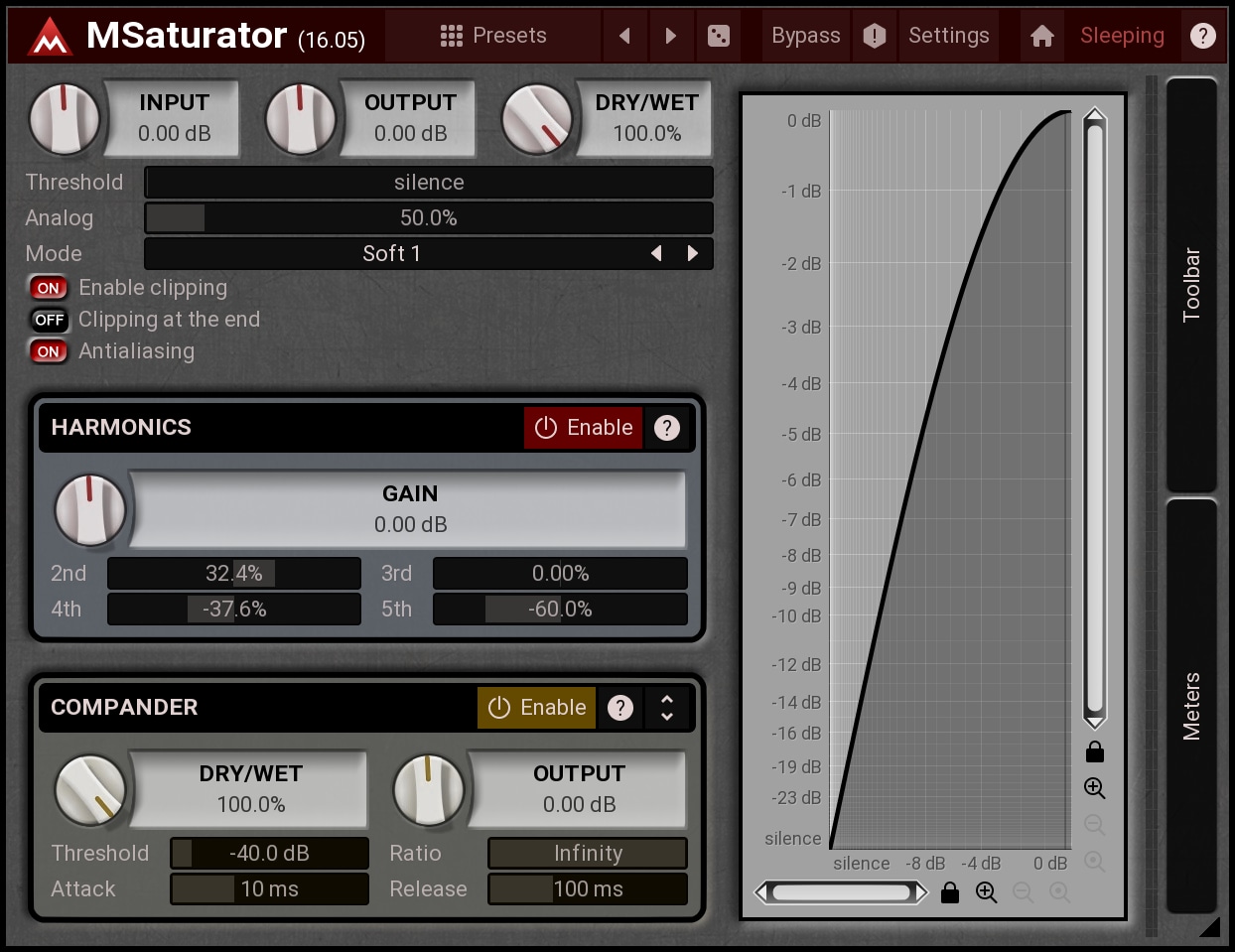This screenshot has width=1235, height=952.
Task: Click the top DRY/WET knob
Action: [537, 119]
